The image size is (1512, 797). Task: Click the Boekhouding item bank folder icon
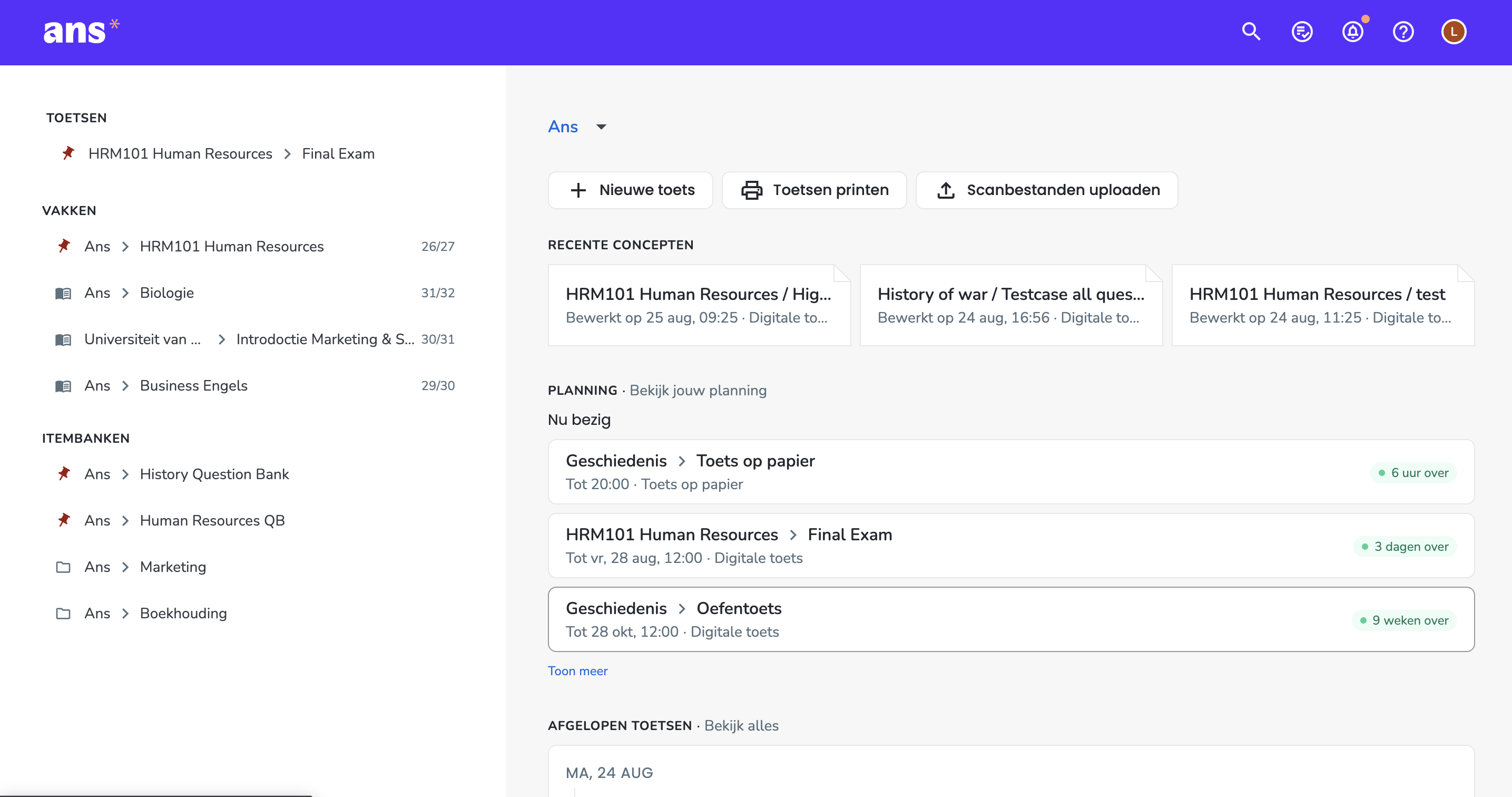click(x=63, y=613)
